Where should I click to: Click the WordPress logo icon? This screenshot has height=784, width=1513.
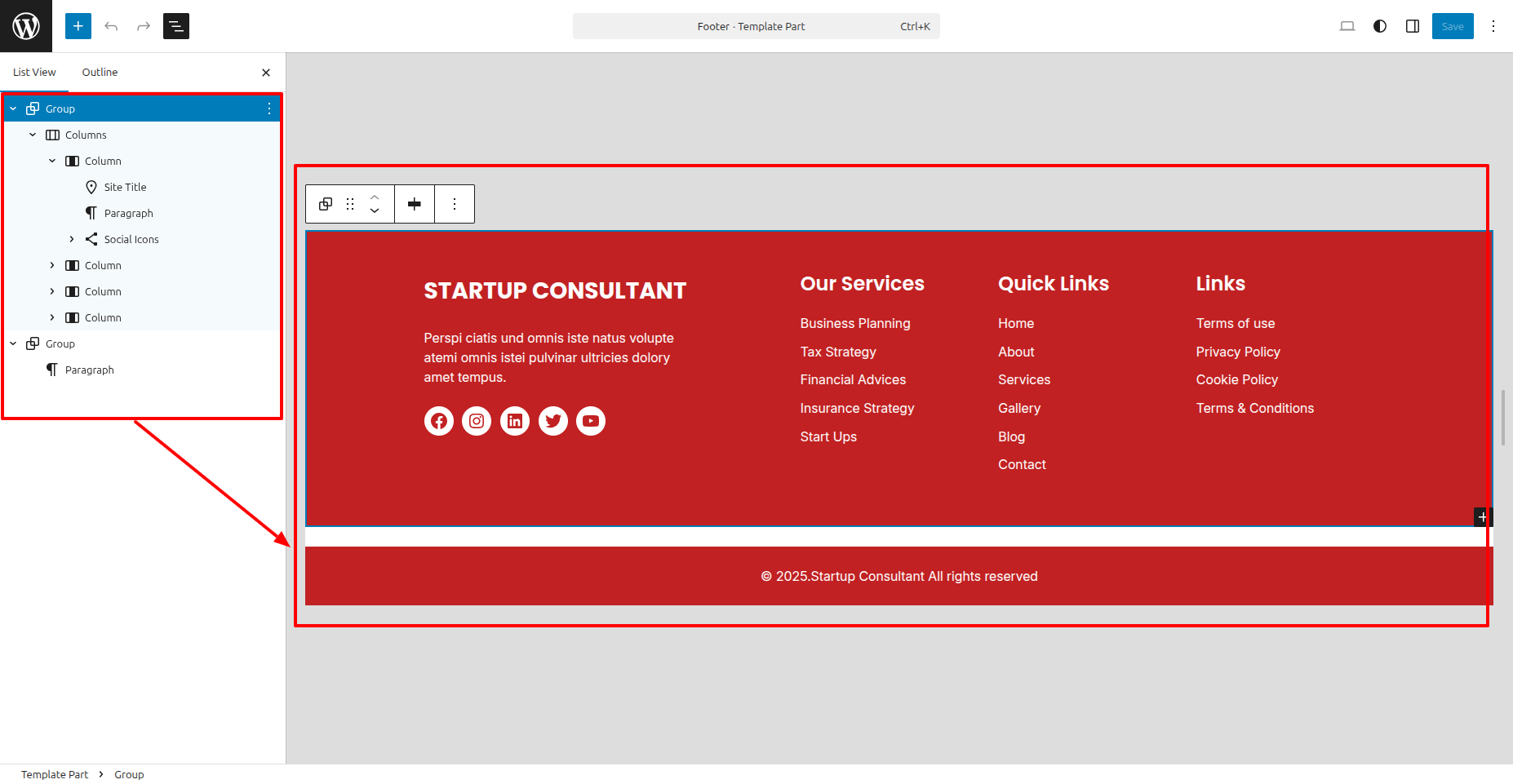click(26, 26)
